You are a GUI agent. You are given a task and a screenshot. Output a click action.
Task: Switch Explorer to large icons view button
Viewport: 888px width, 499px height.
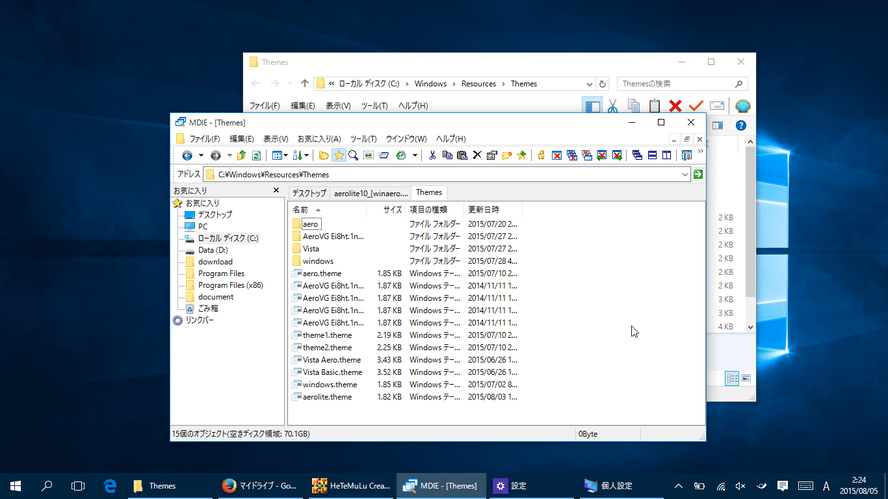tap(746, 378)
